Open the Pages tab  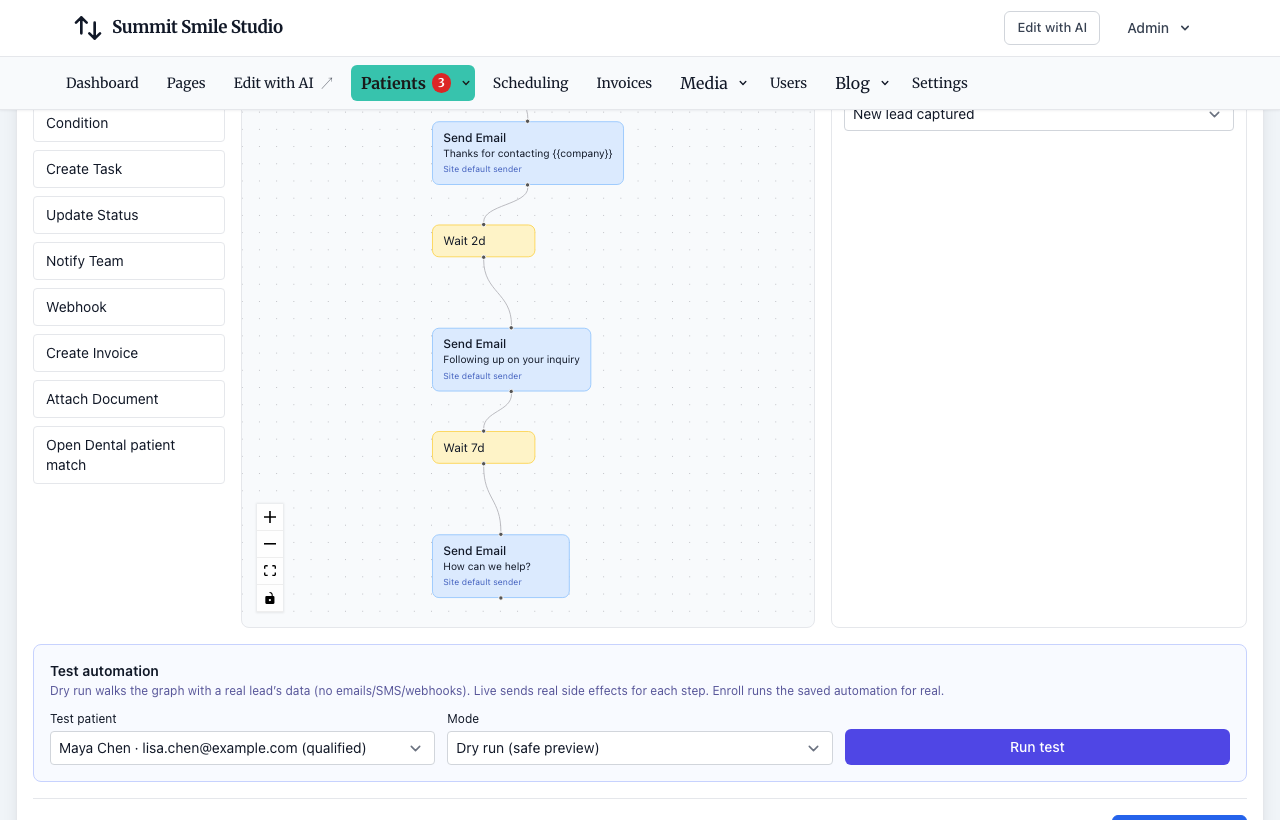click(x=186, y=83)
